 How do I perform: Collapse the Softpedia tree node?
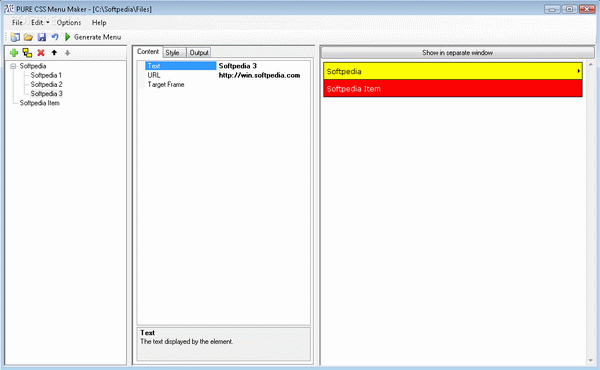pyautogui.click(x=13, y=66)
